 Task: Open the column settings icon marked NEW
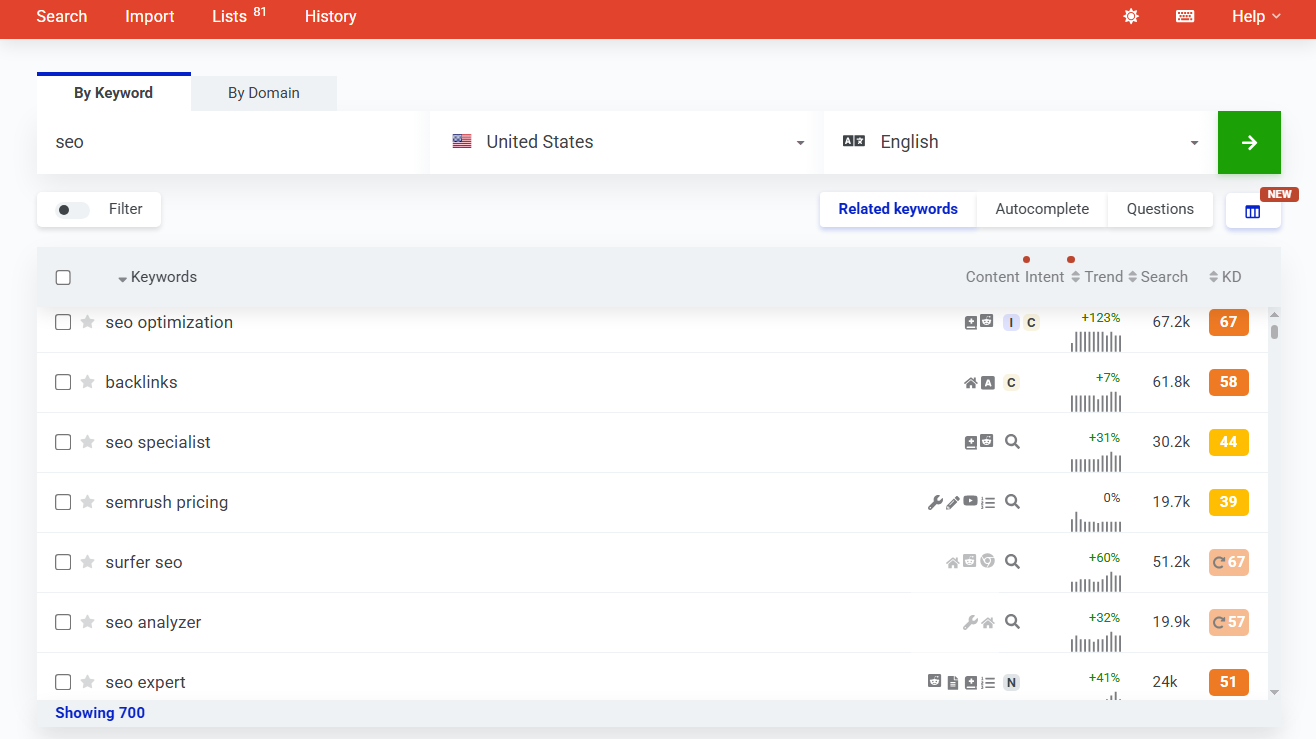point(1253,211)
